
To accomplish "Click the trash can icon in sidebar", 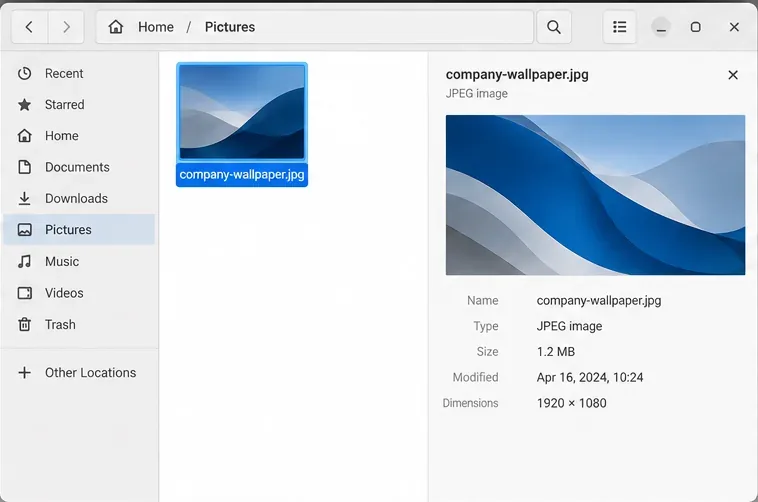I will [25, 325].
